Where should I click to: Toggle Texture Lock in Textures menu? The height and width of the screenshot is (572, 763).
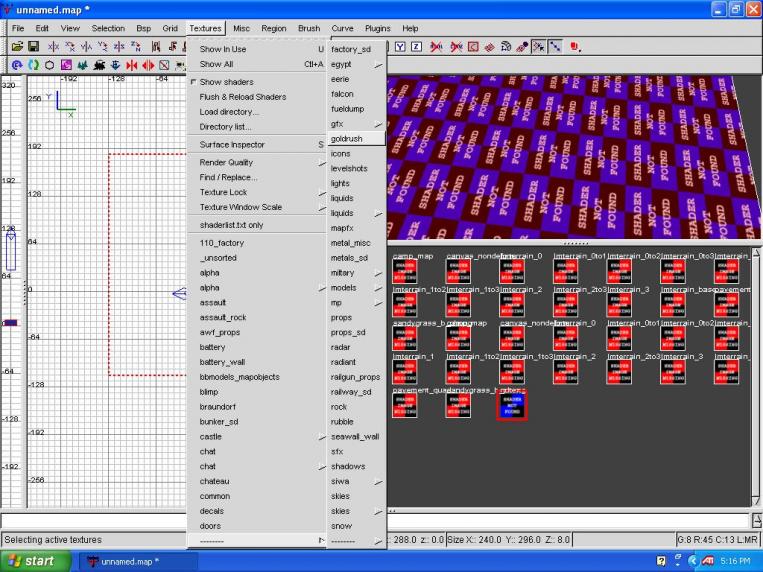(x=223, y=192)
